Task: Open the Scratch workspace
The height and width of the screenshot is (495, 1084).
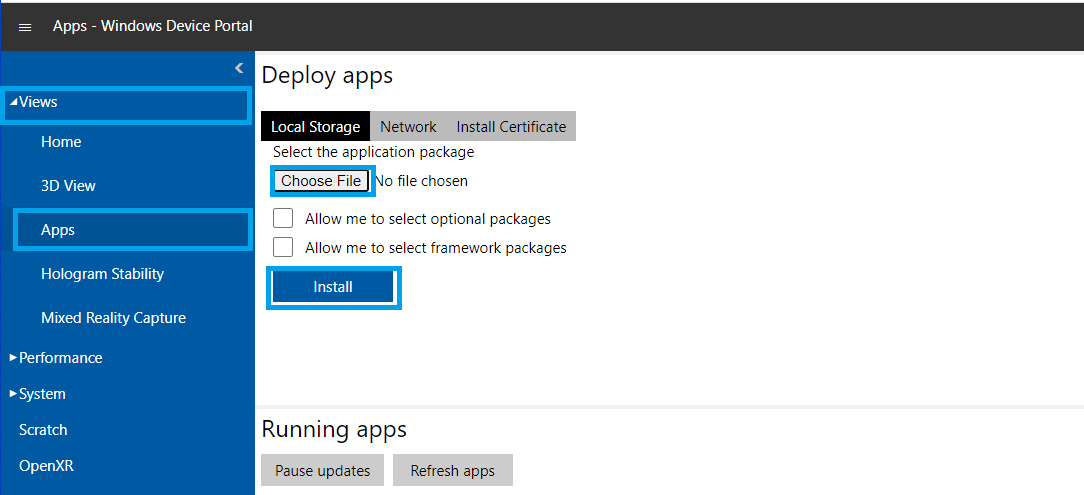Action: [x=43, y=429]
